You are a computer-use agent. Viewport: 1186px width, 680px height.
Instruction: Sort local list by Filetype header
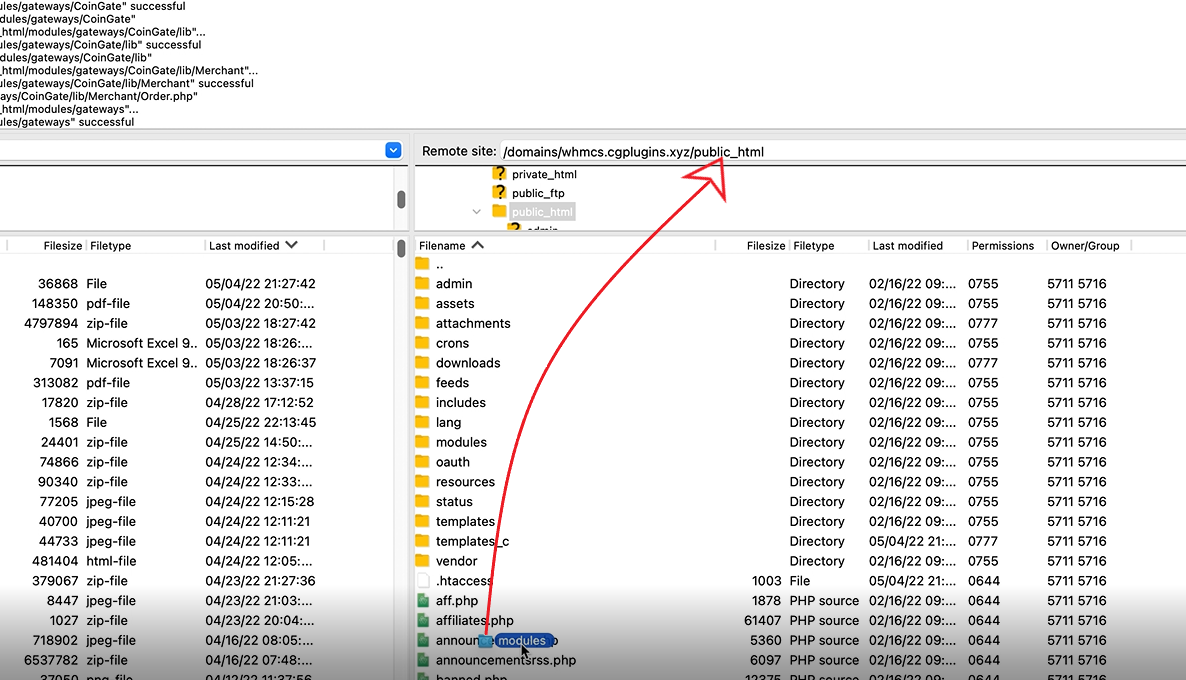click(110, 246)
